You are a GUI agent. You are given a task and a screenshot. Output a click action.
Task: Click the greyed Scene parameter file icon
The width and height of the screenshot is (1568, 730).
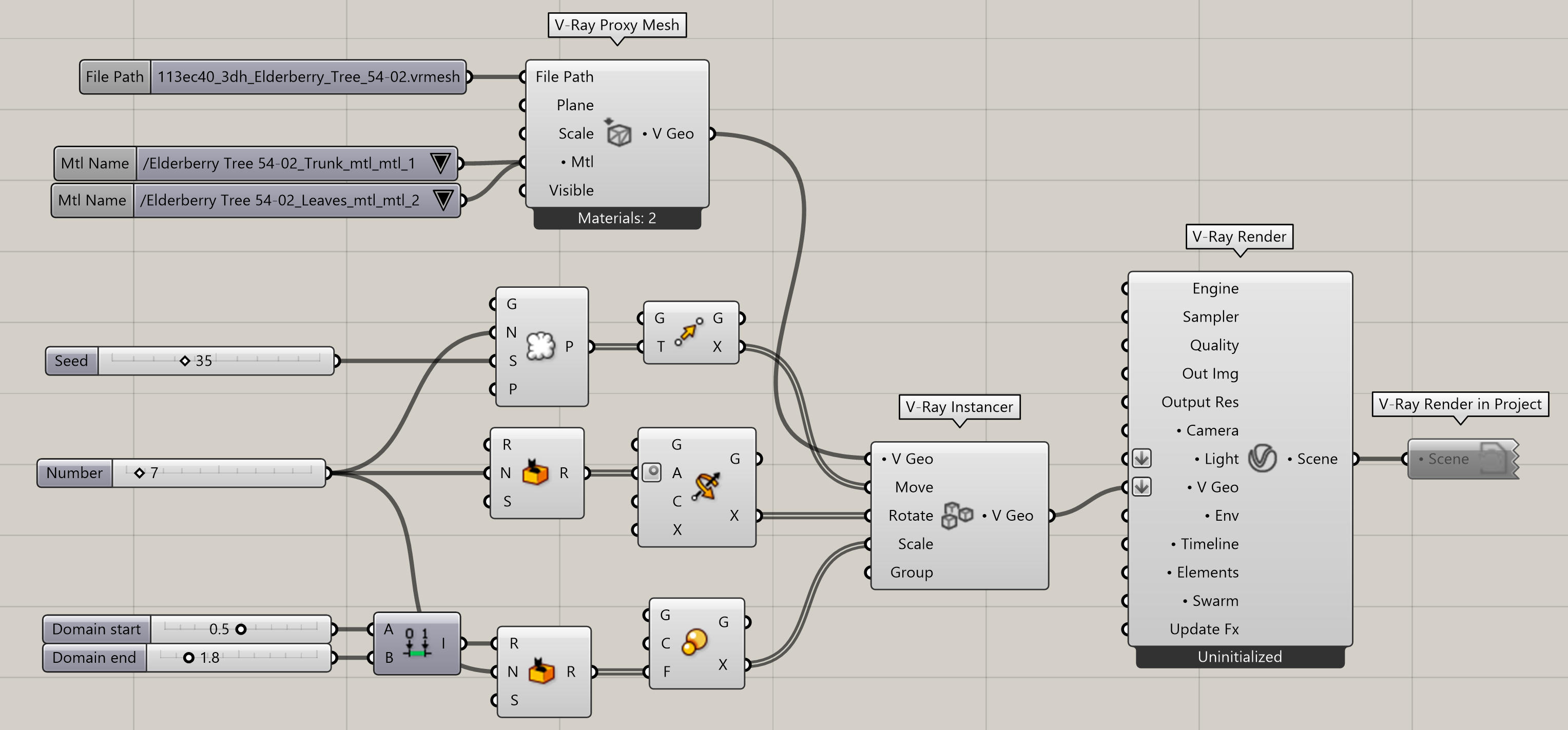click(x=1493, y=459)
